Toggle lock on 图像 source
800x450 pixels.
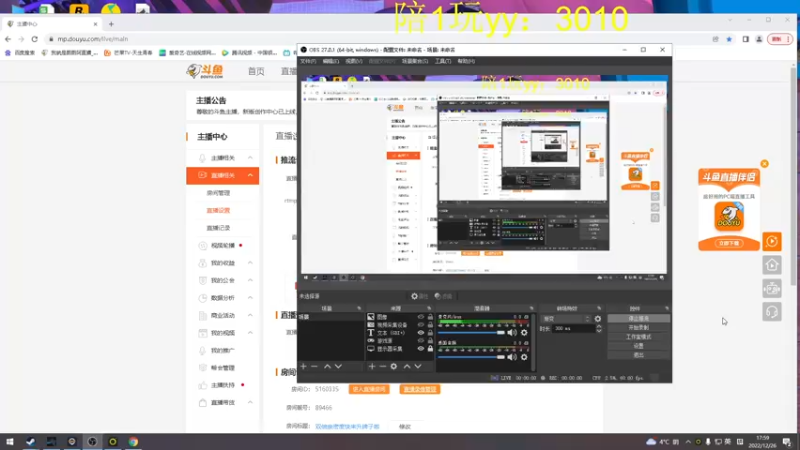[430, 317]
